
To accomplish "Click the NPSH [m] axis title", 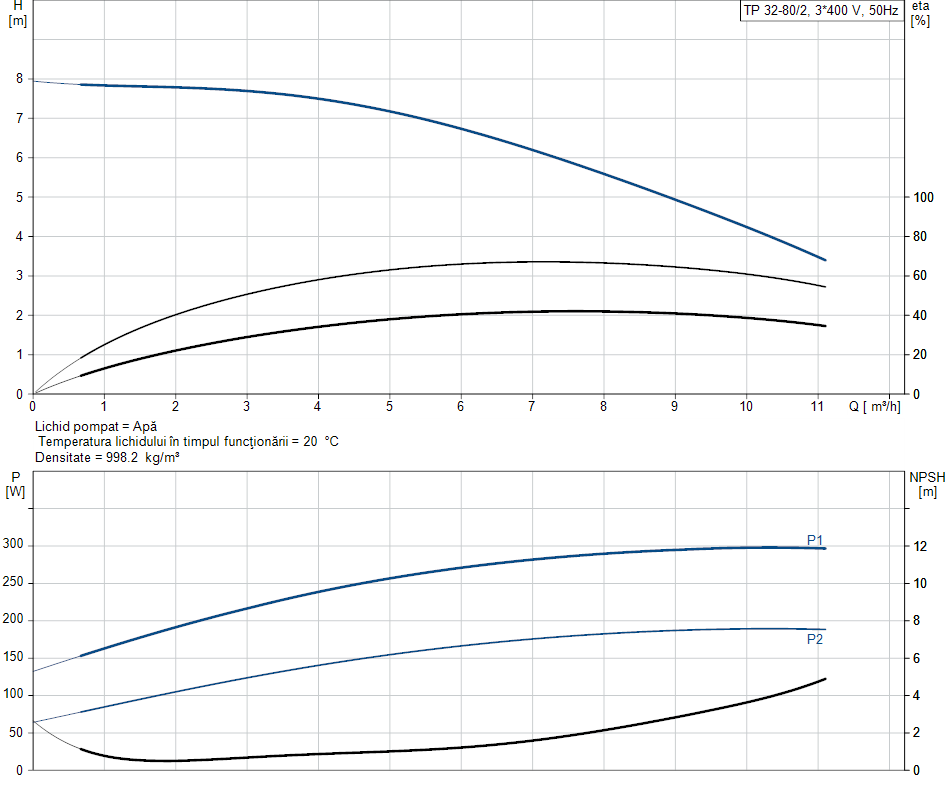I will [927, 484].
